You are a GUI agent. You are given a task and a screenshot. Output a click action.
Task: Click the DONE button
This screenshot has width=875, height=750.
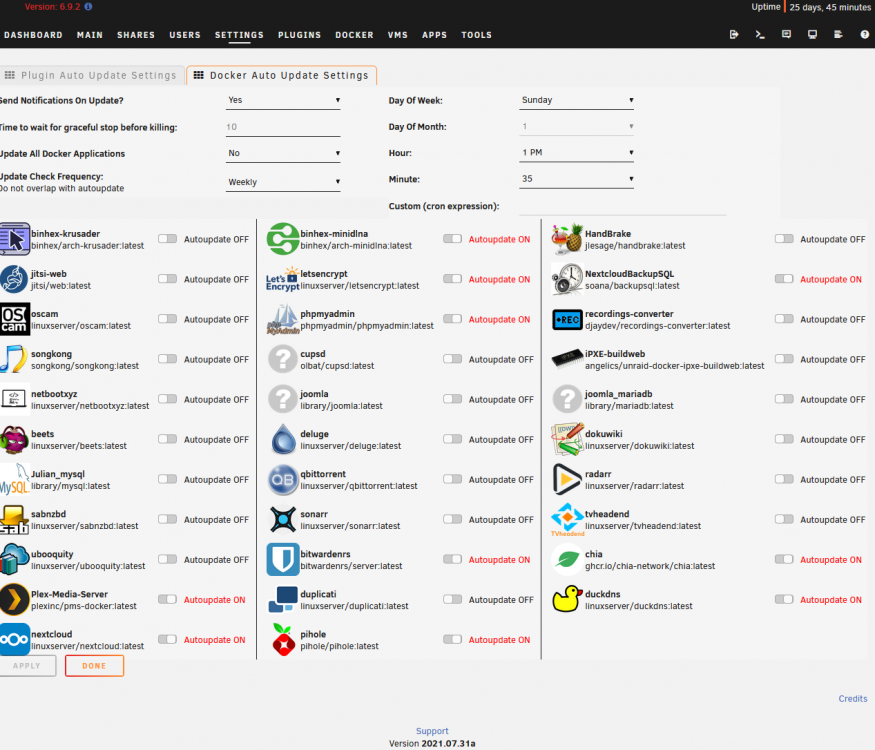94,666
